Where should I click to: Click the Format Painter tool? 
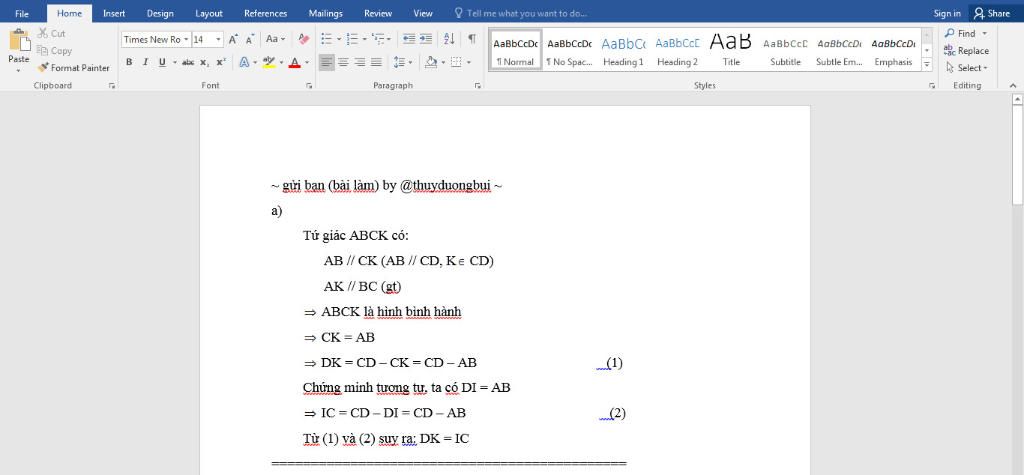pos(74,68)
